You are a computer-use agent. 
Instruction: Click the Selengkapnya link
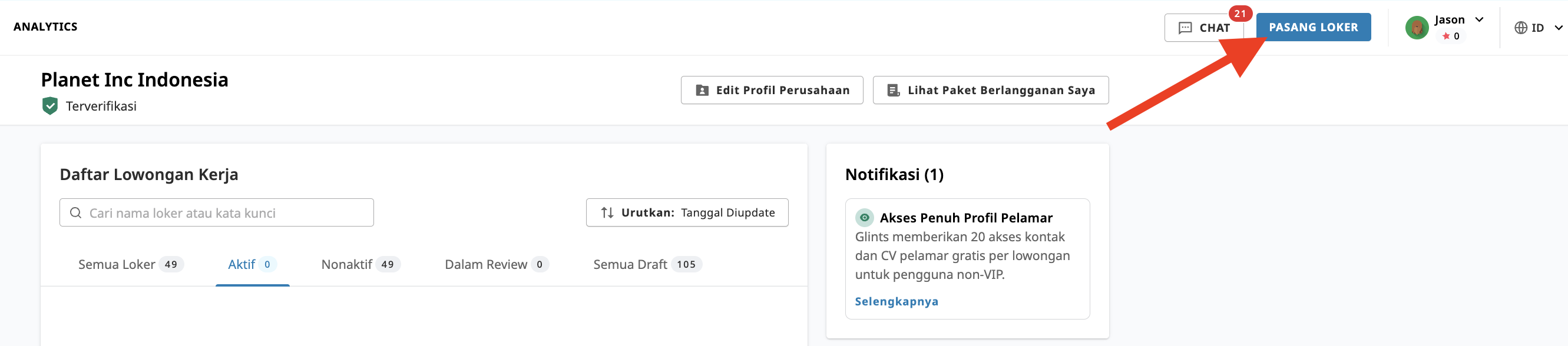point(897,302)
